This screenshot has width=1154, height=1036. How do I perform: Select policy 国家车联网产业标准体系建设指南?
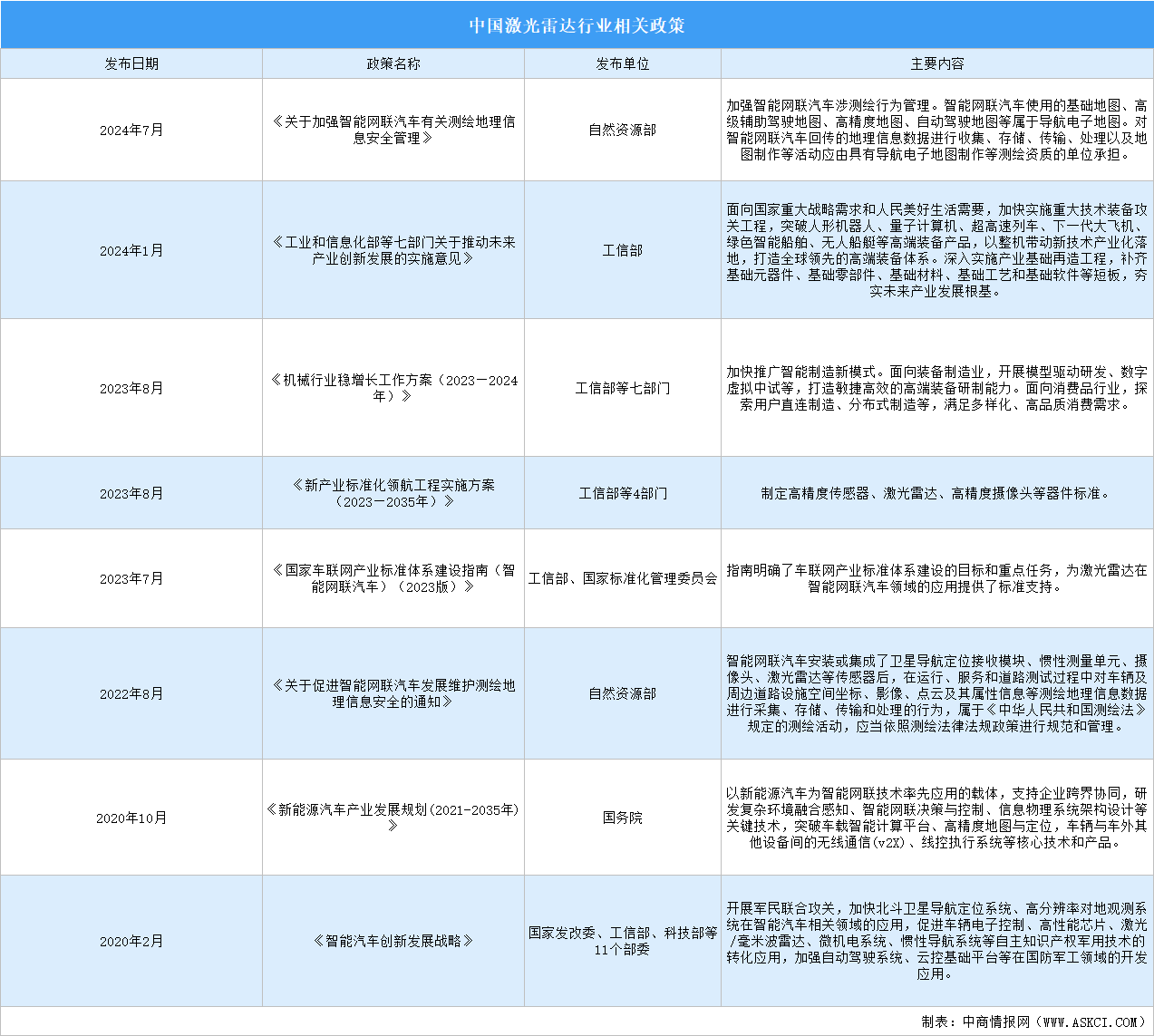click(393, 578)
